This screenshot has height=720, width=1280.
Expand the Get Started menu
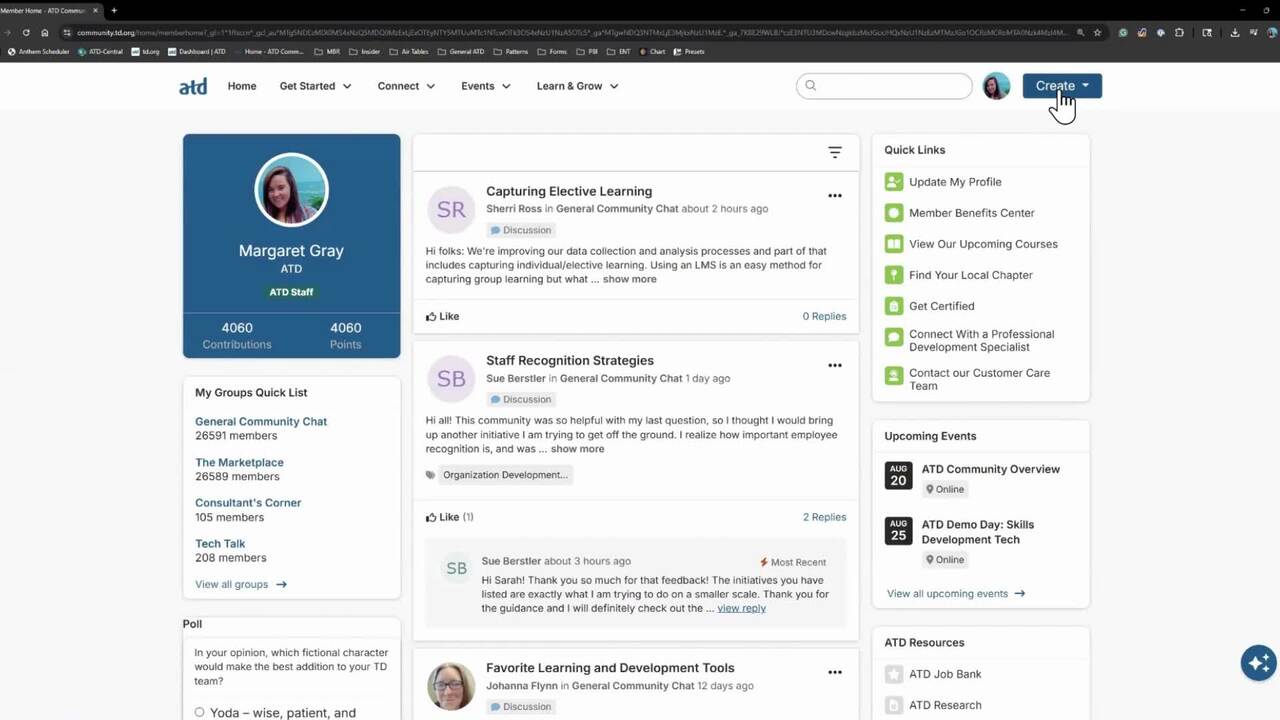click(x=316, y=86)
